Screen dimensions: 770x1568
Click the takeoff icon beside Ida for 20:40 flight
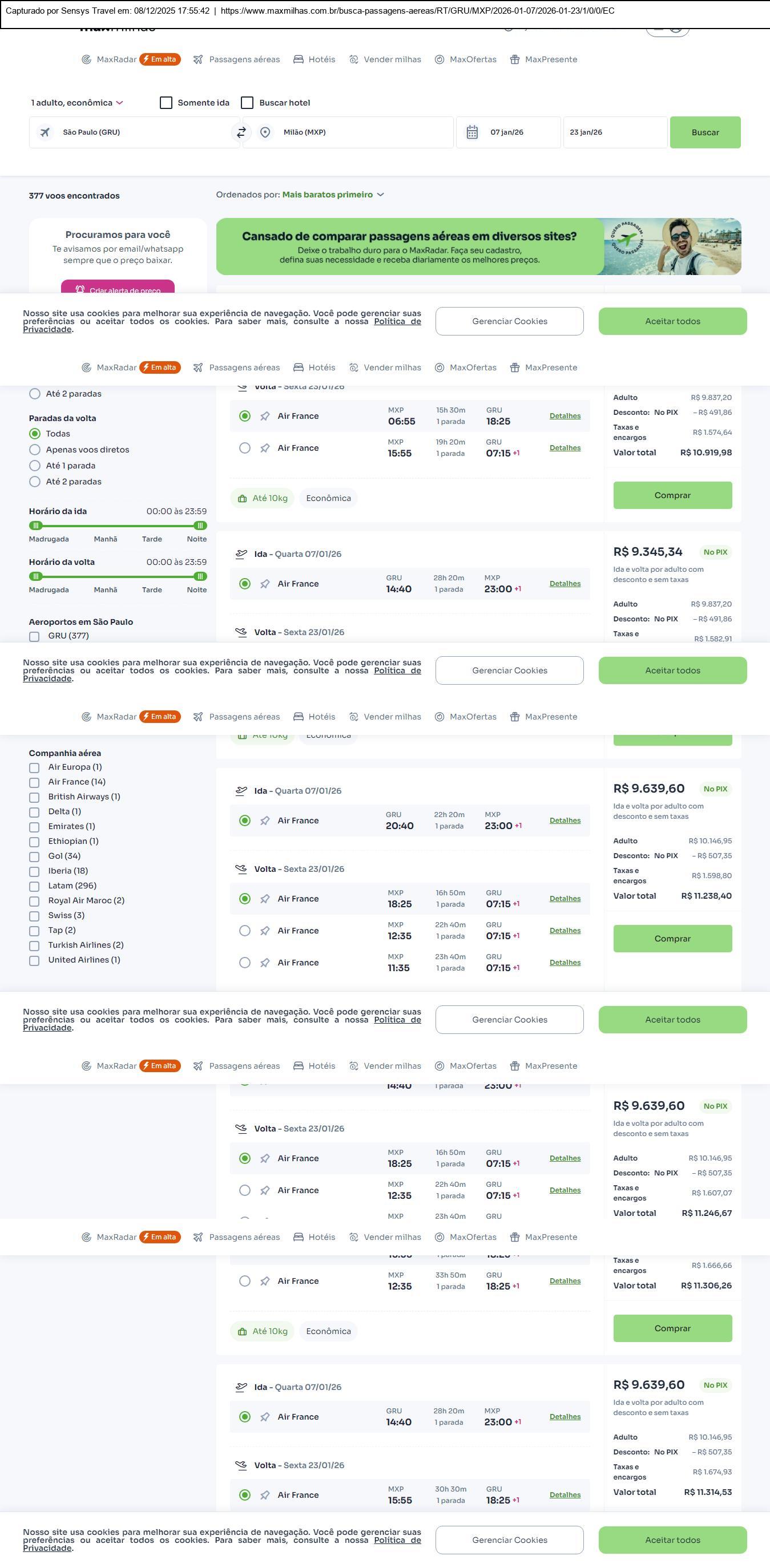coord(241,791)
